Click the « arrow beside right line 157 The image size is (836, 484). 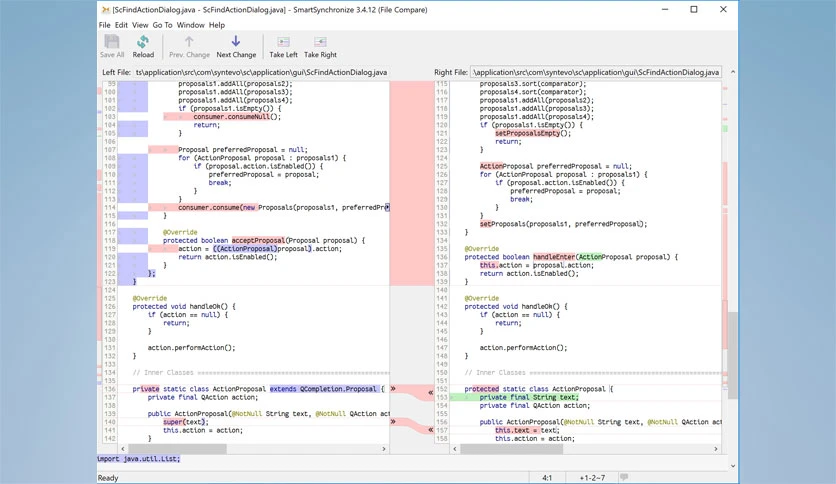430,430
